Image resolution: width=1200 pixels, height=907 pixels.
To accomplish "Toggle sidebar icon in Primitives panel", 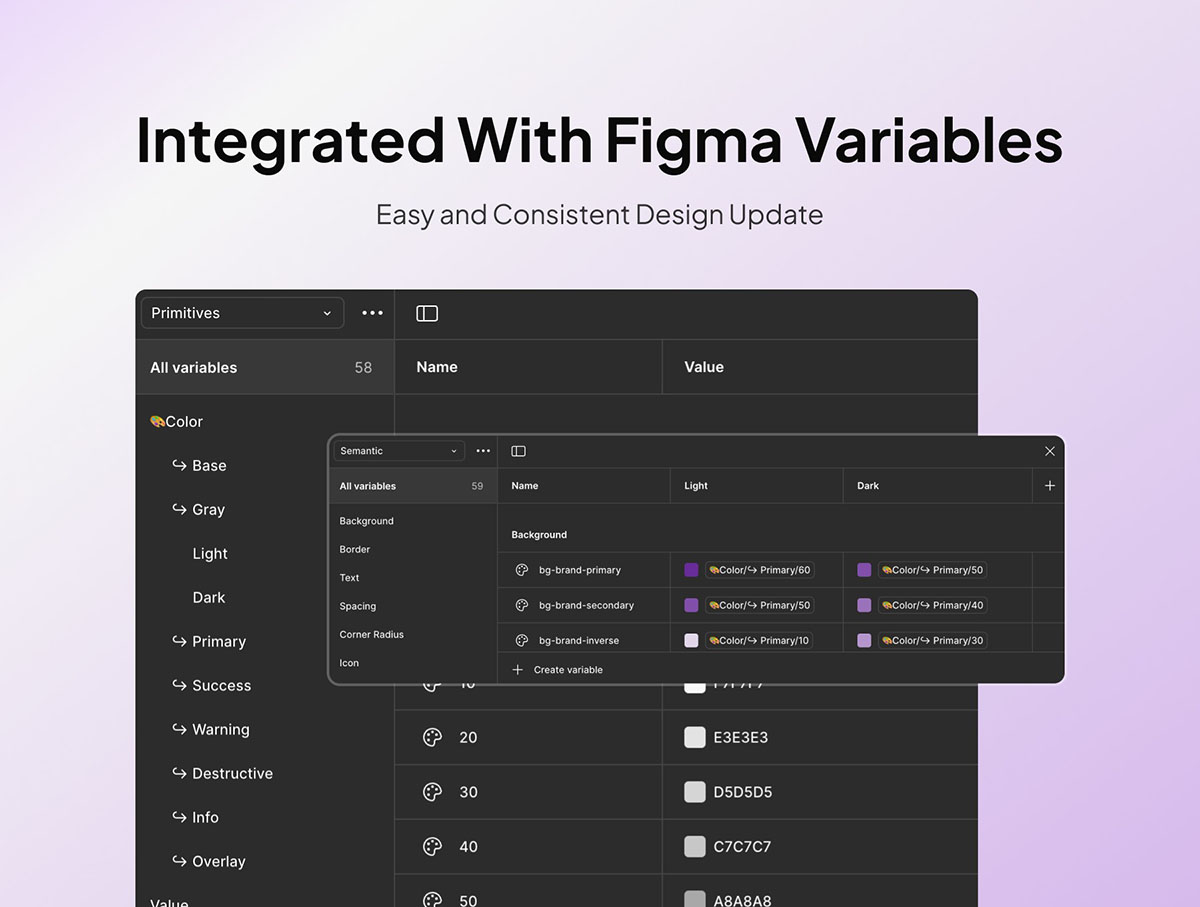I will 427,313.
